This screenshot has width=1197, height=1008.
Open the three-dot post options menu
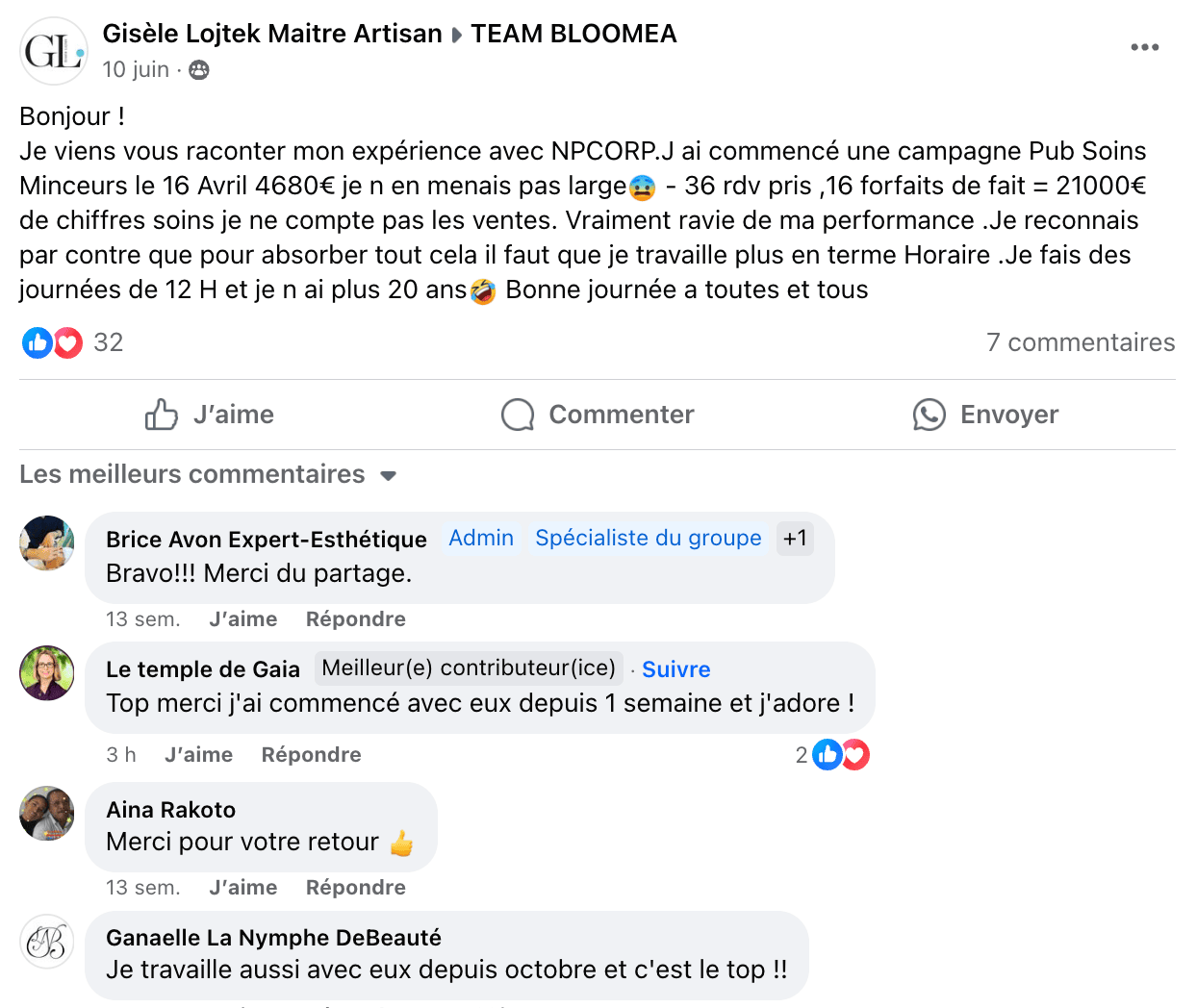coord(1144,47)
